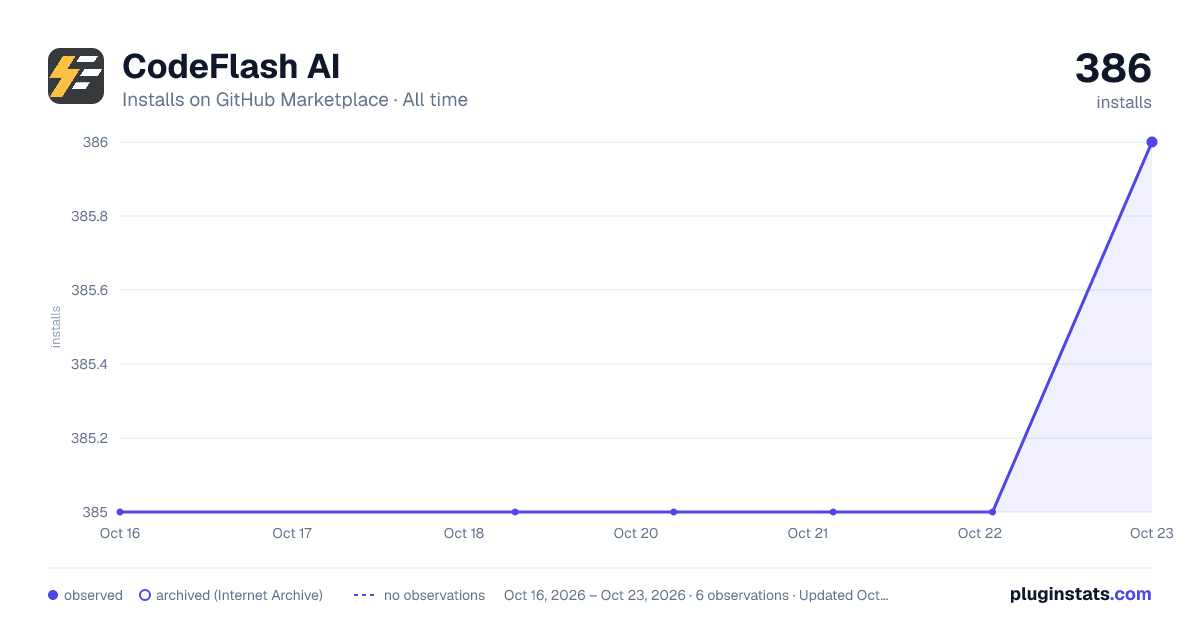
Task: Click the data point on Oct 22
Action: tap(992, 512)
